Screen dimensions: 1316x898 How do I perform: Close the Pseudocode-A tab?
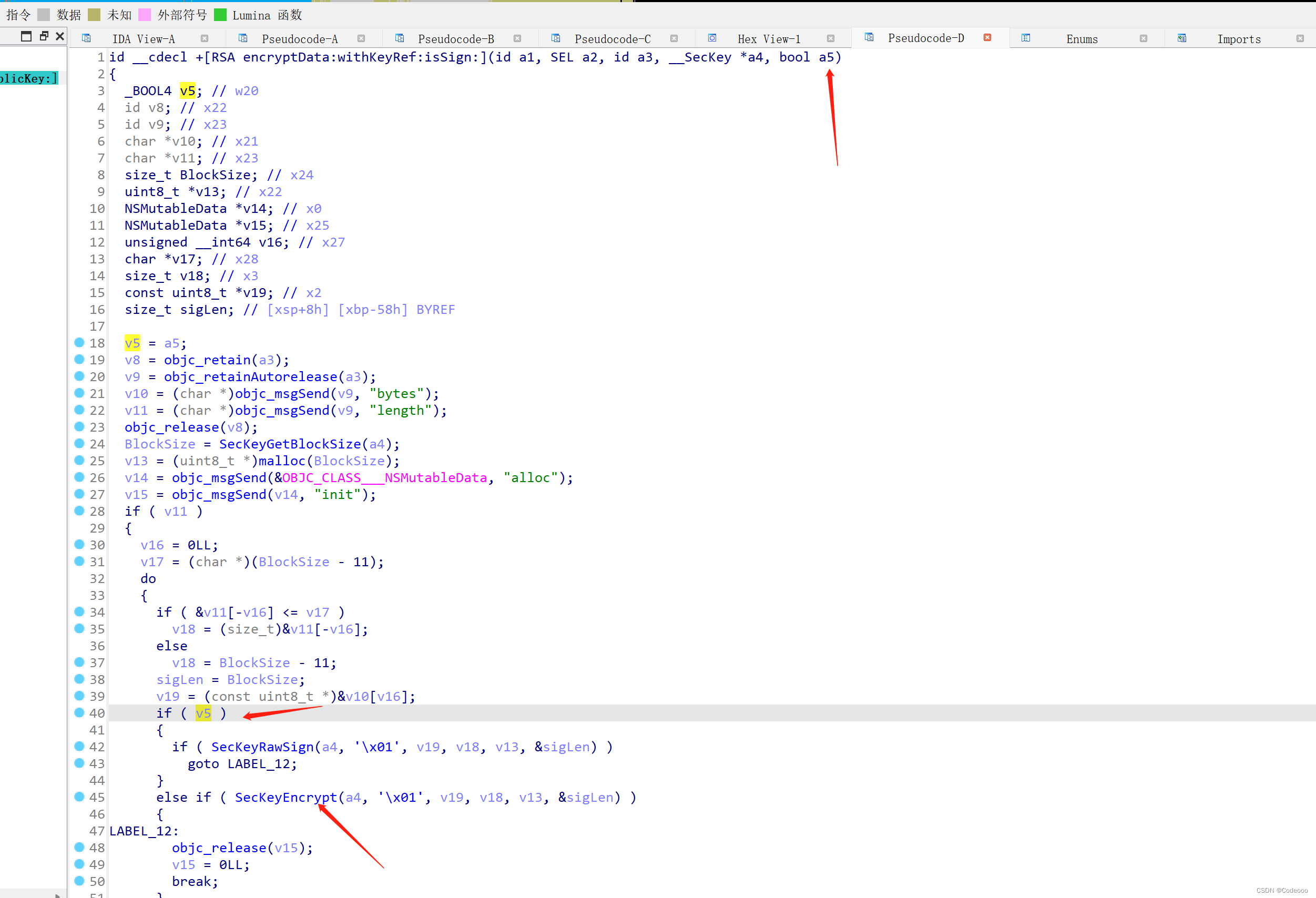361,38
